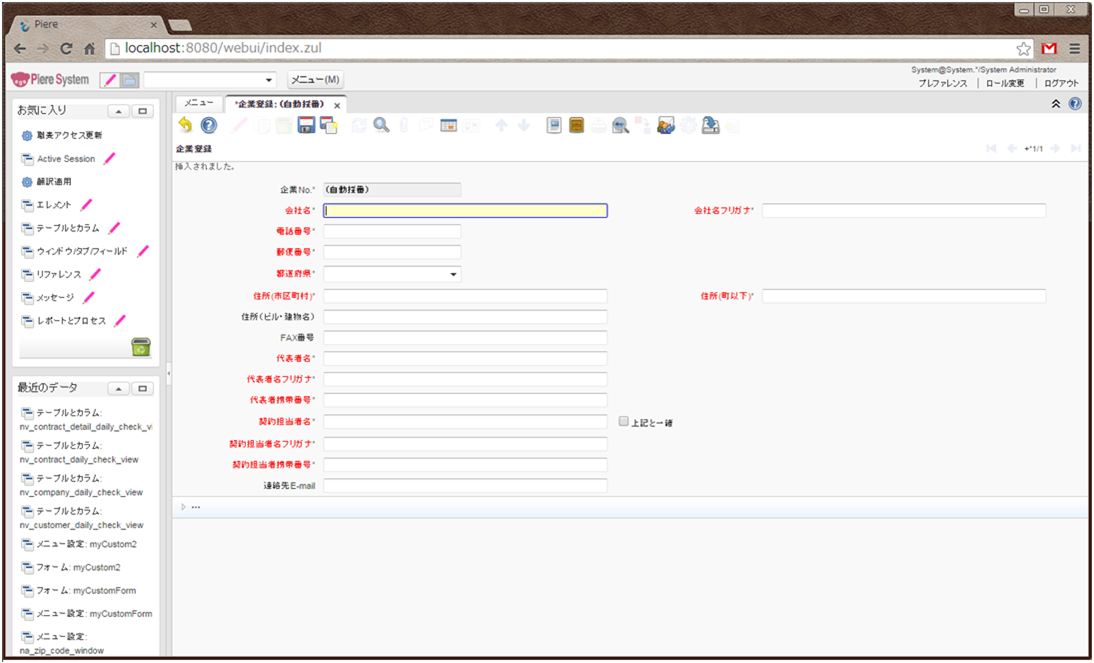Click the pencil icon in the header bar

pyautogui.click(x=110, y=80)
